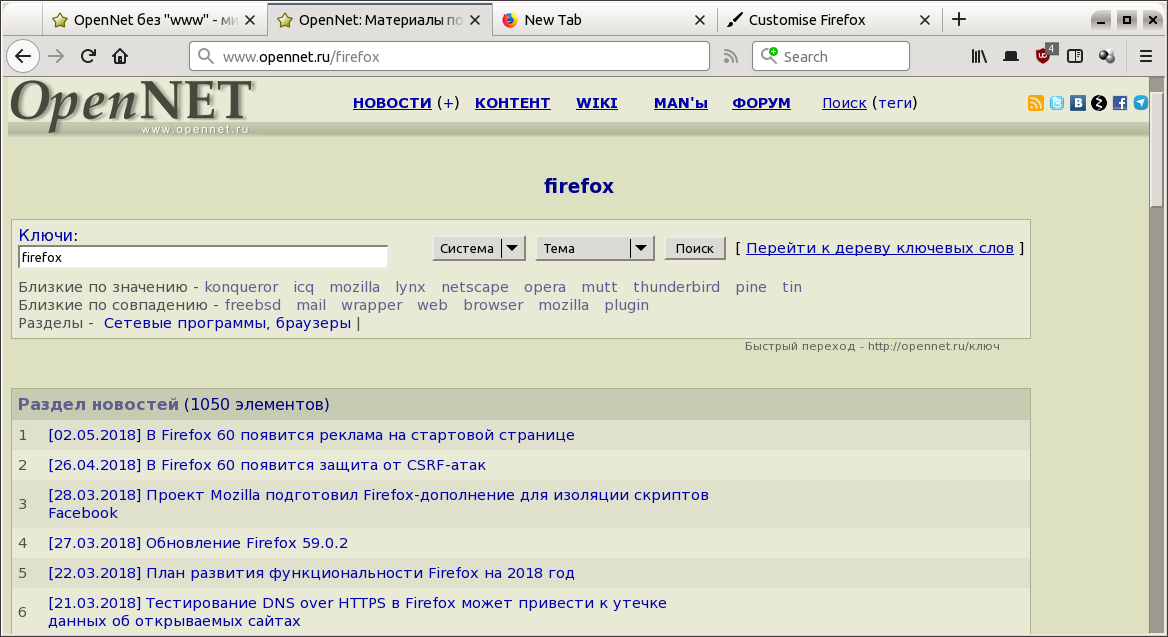Image resolution: width=1168 pixels, height=637 pixels.
Task: Reload the current page
Action: point(88,56)
